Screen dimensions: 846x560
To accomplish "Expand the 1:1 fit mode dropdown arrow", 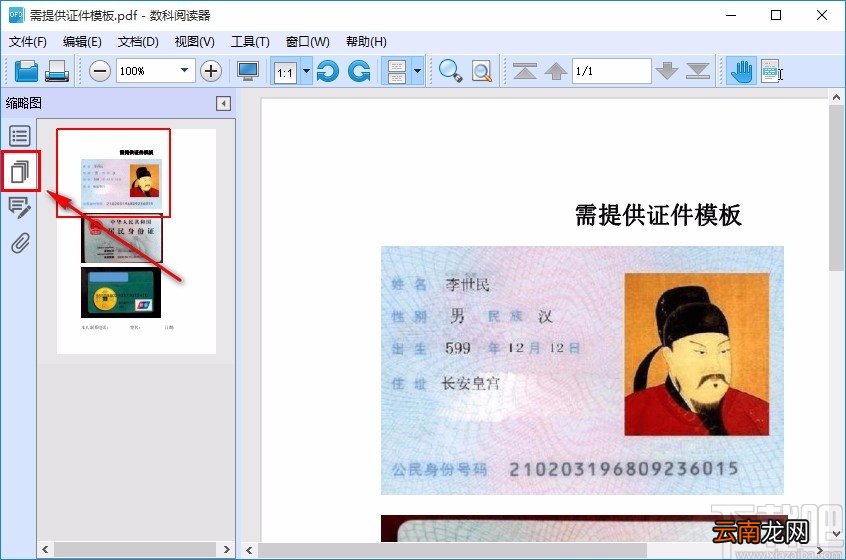I will click(306, 71).
